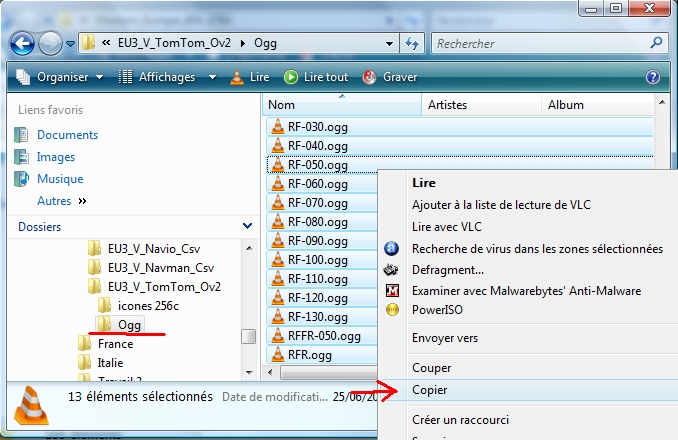
Task: Show more favorites via Autres
Action: pyautogui.click(x=61, y=201)
